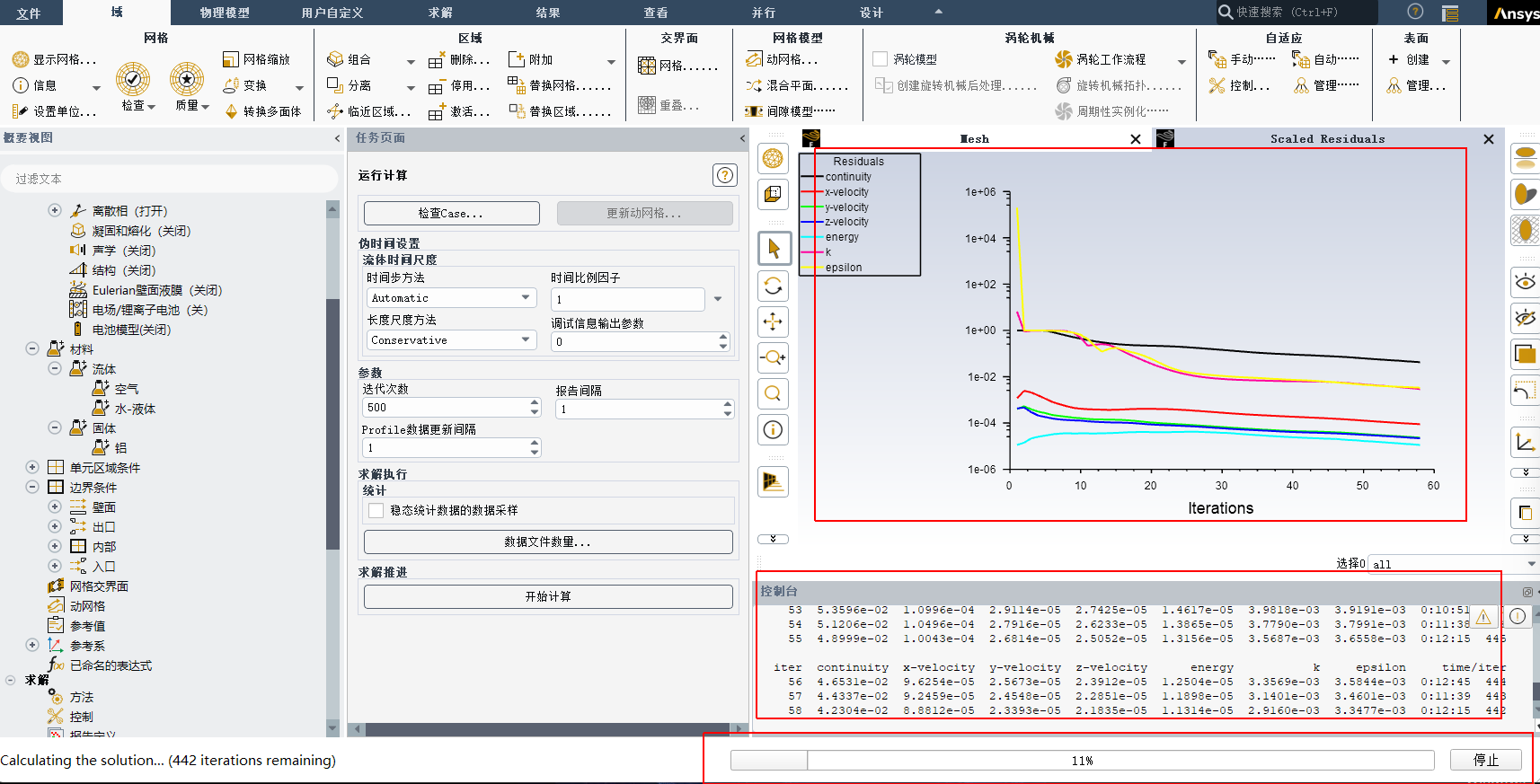1540x784 pixels.
Task: Click 手动 manual adaption tool
Action: click(x=1217, y=59)
